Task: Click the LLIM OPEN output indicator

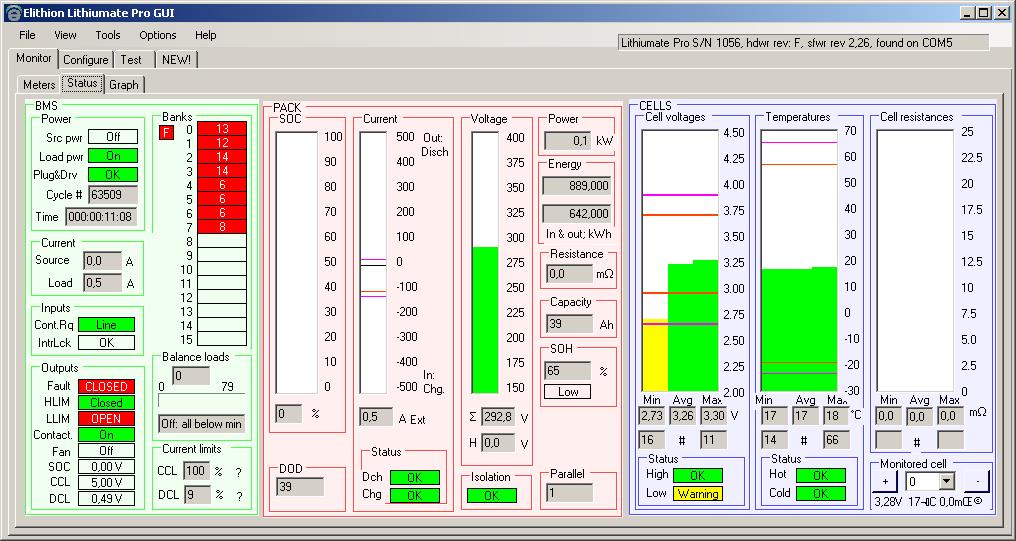Action: [x=106, y=419]
